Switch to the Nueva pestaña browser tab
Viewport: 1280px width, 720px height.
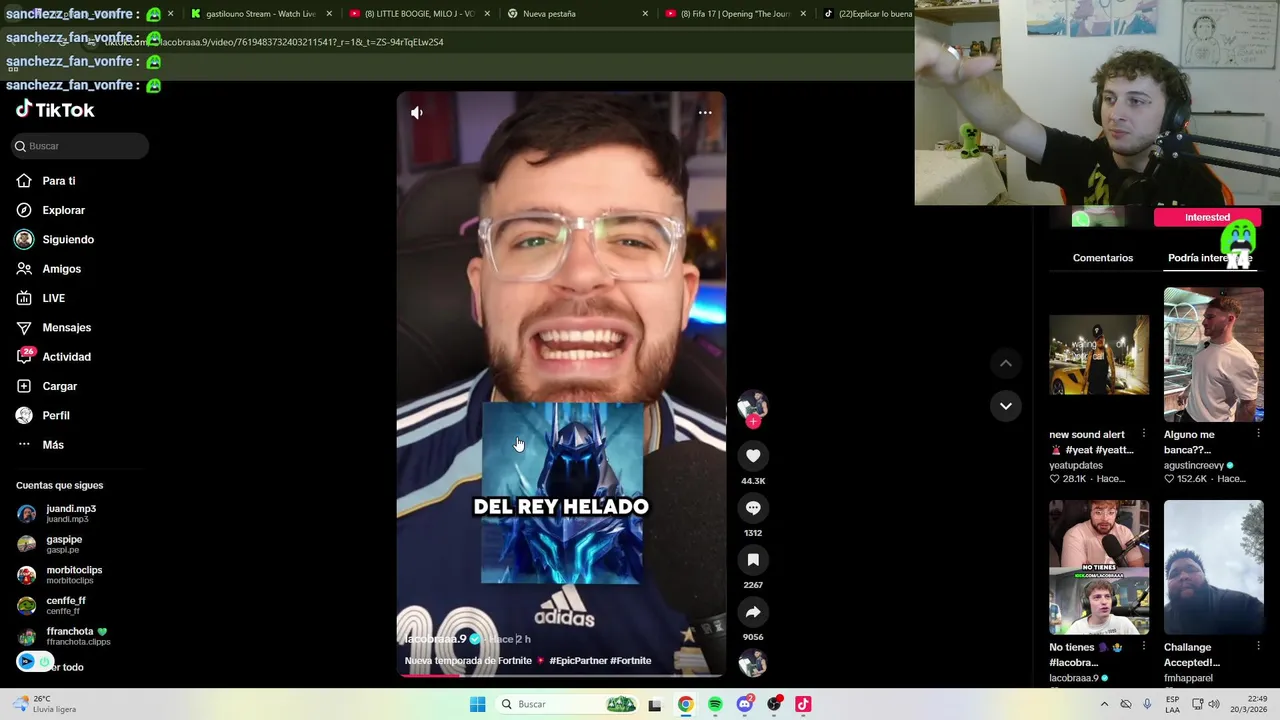(x=576, y=14)
